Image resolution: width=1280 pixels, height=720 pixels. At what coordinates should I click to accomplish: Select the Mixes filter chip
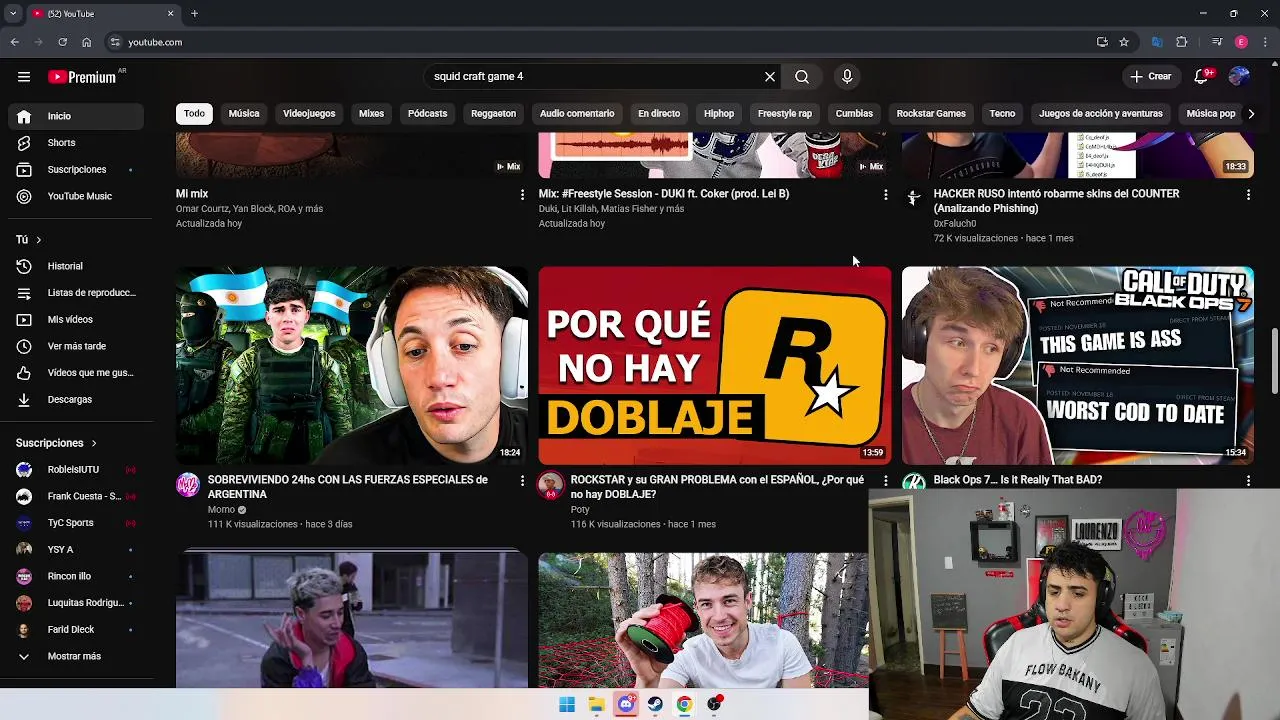click(x=371, y=113)
